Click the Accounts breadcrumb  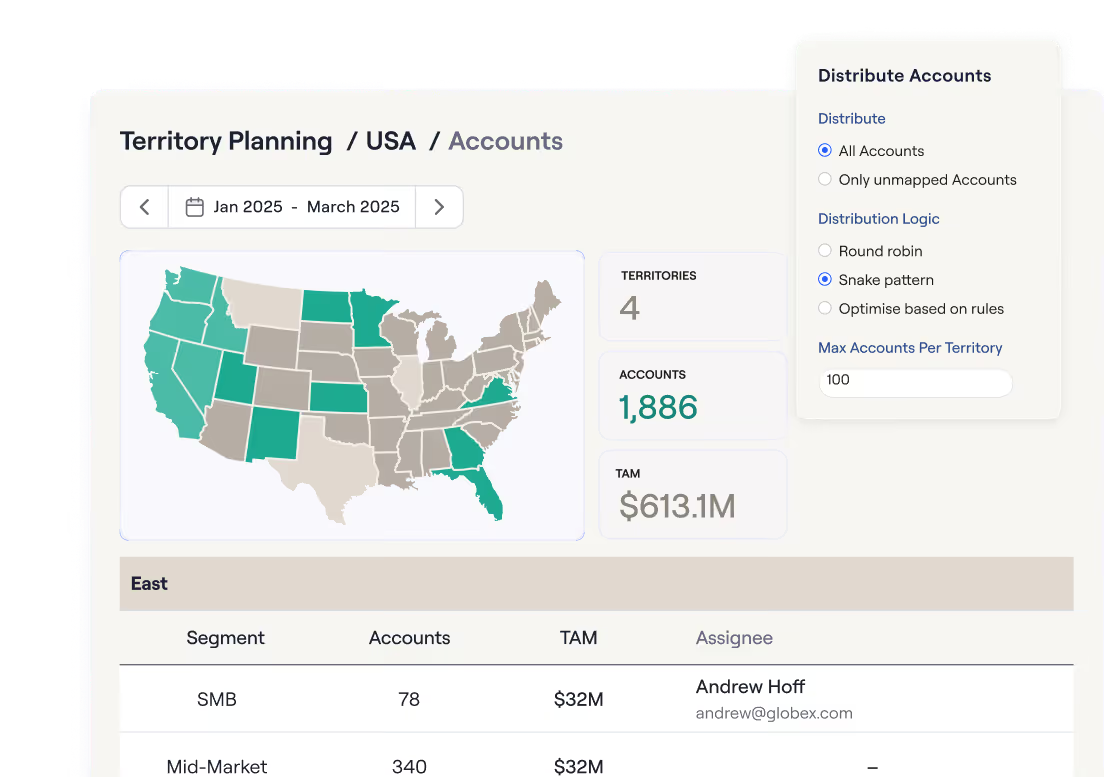506,141
